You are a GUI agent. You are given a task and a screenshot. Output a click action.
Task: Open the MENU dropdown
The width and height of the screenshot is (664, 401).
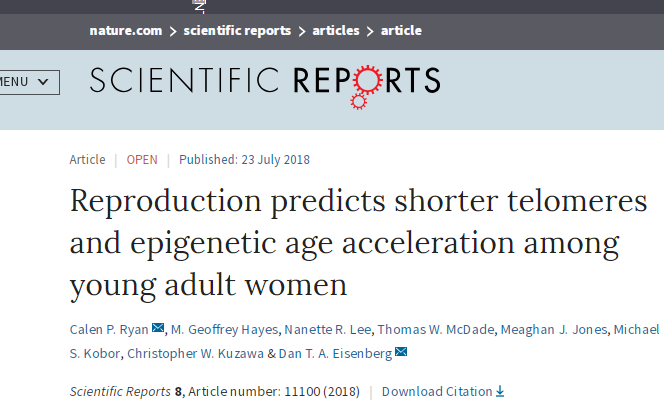[x=28, y=82]
